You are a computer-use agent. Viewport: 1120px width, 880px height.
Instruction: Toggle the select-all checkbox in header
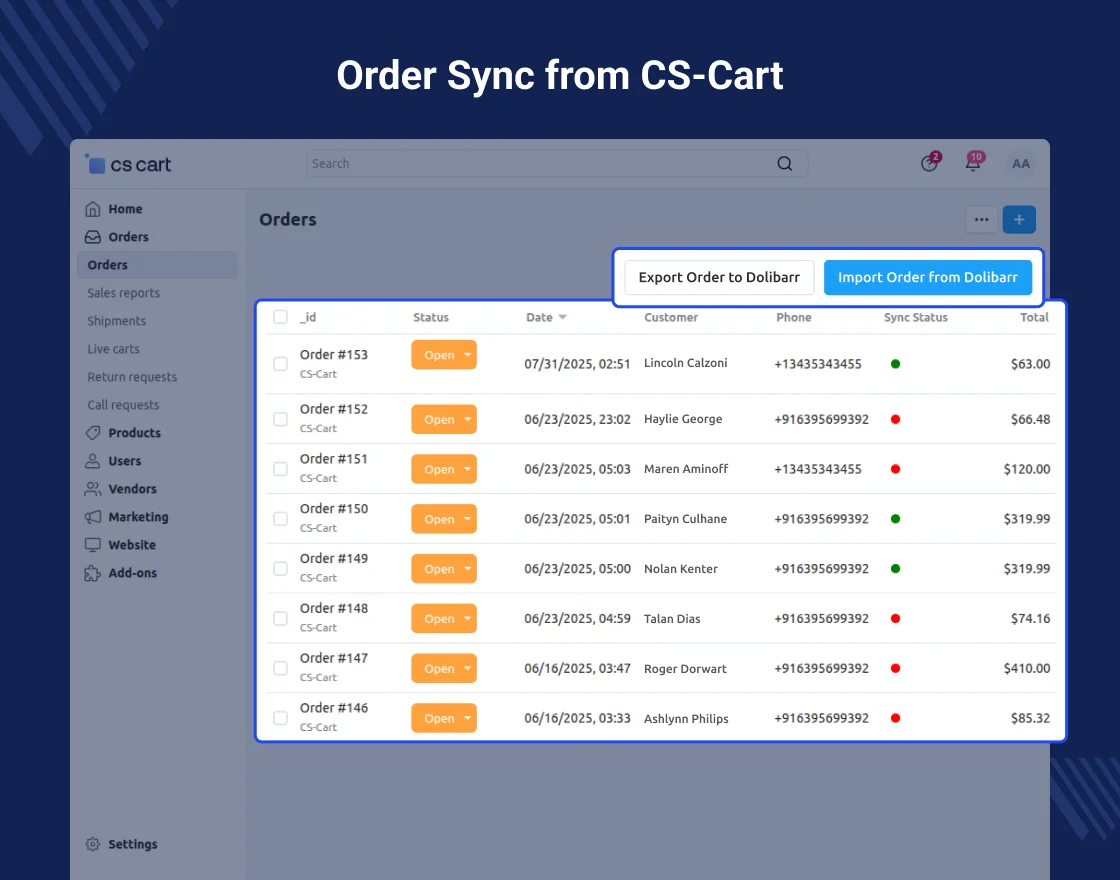(281, 317)
